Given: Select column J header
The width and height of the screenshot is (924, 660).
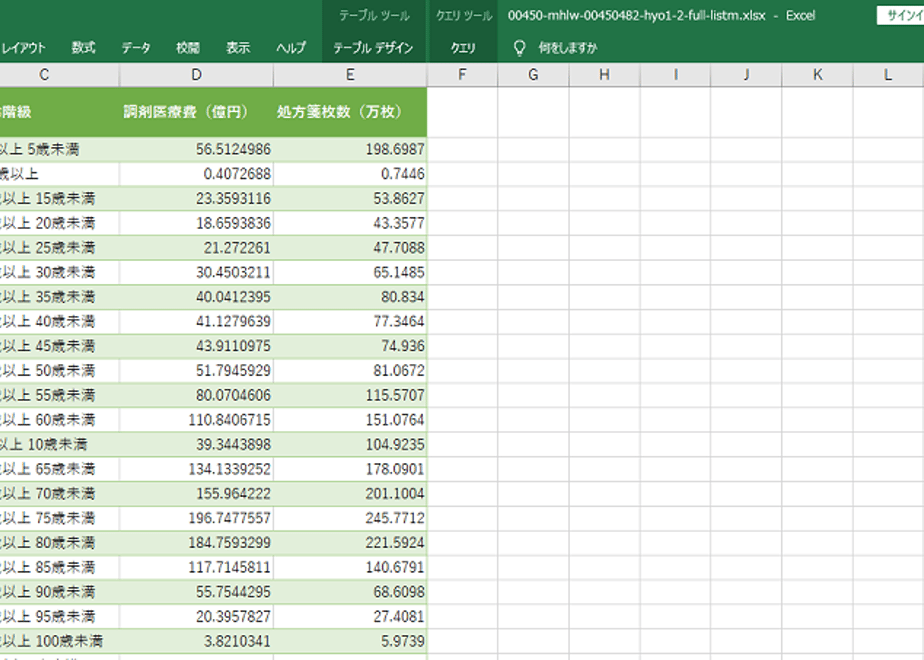Looking at the screenshot, I should pyautogui.click(x=746, y=75).
